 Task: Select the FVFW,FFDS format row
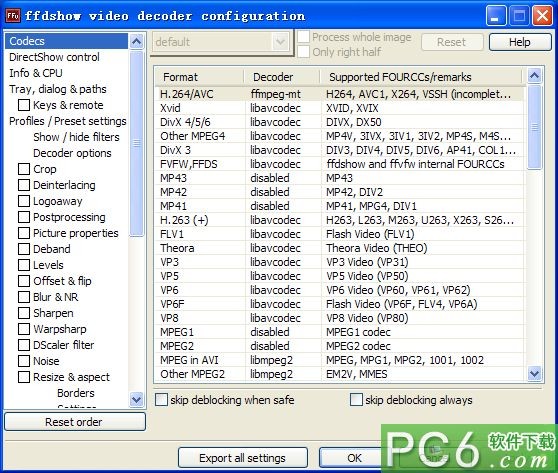coord(340,164)
